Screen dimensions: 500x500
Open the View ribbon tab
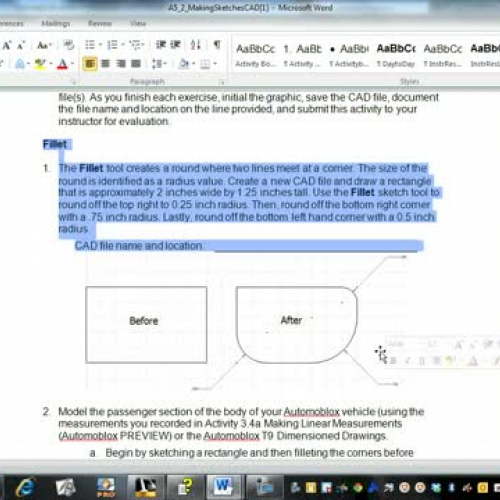[x=138, y=23]
